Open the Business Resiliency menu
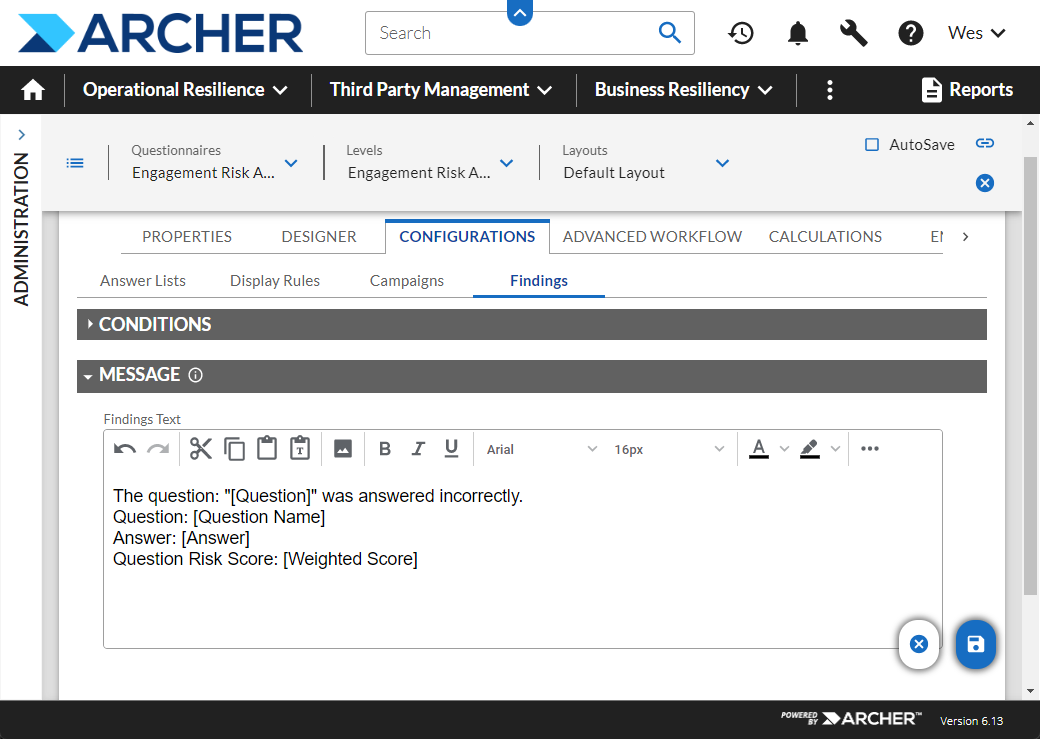Viewport: 1040px width, 739px height. click(684, 90)
